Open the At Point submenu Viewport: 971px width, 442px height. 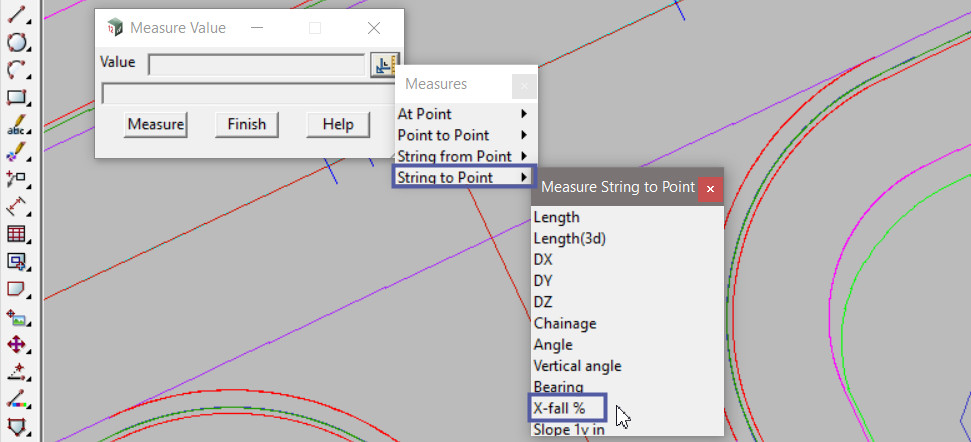(x=464, y=114)
